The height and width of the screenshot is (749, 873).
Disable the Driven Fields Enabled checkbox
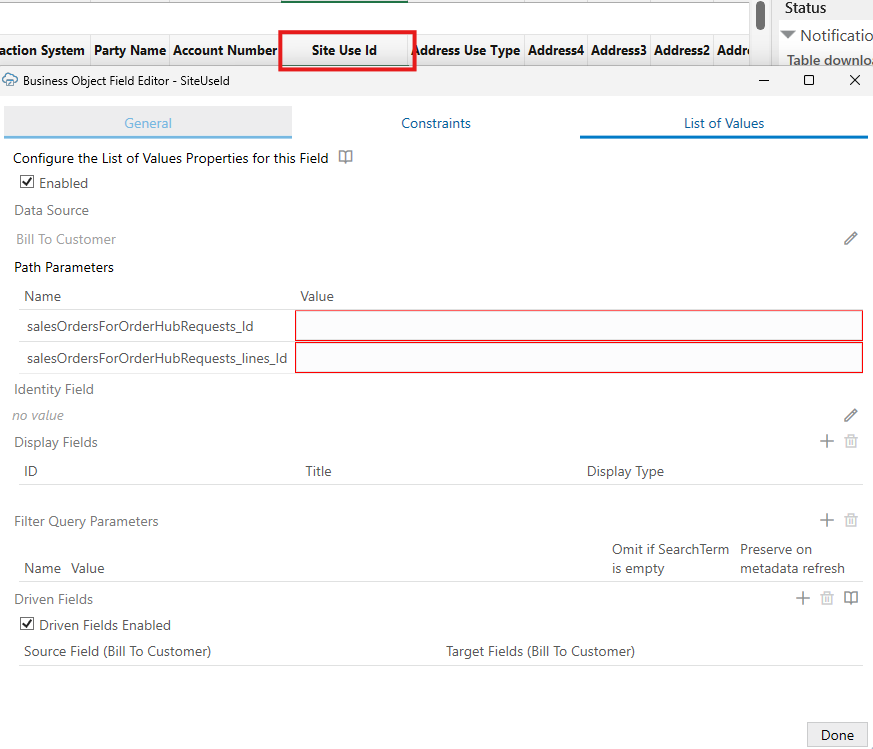[27, 624]
